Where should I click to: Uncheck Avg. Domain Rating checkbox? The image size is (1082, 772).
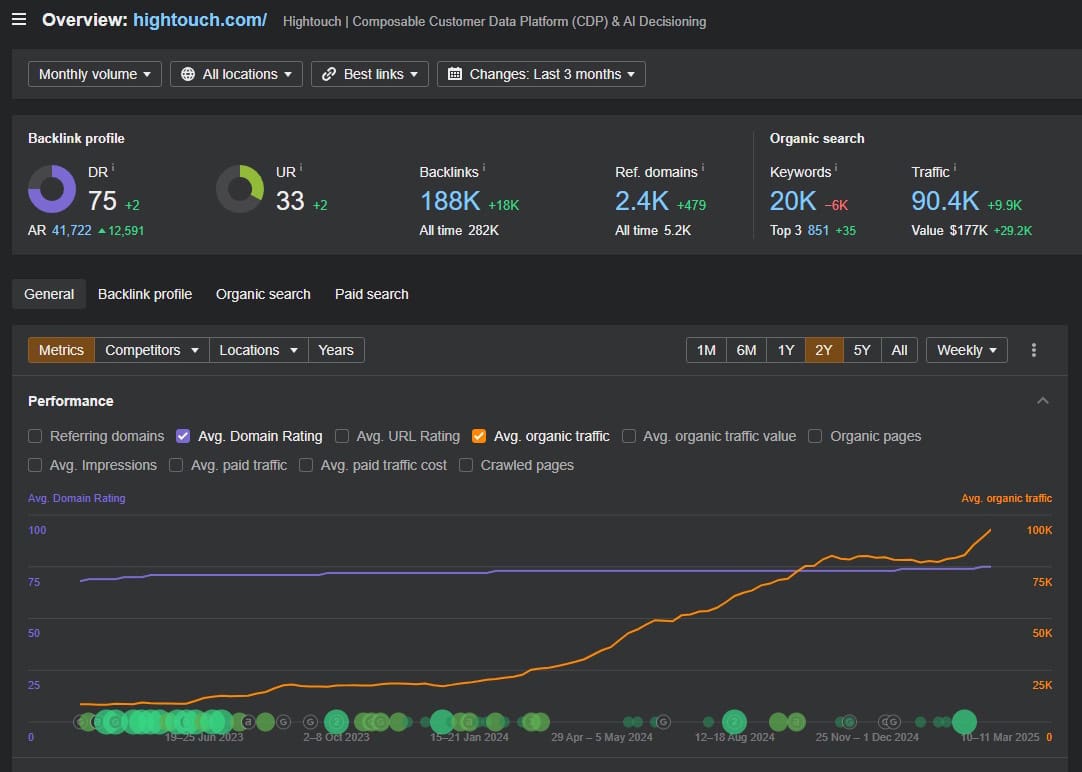pos(183,436)
